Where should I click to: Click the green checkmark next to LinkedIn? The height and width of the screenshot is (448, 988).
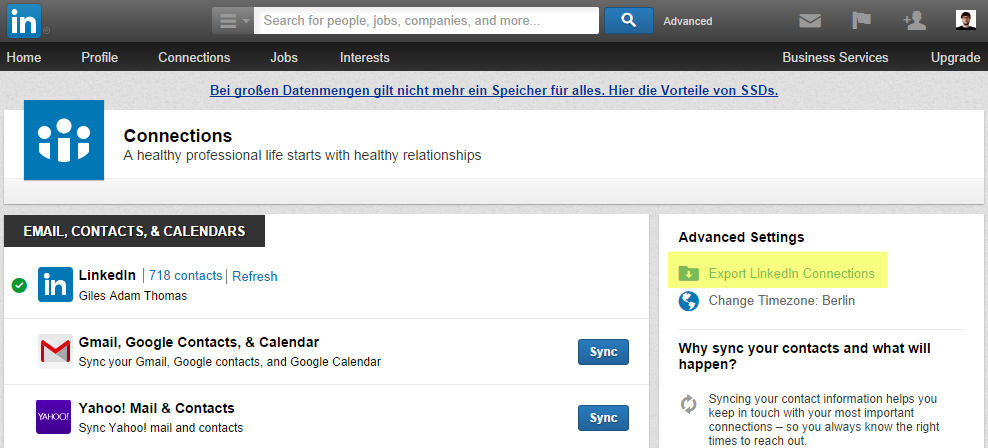19,285
